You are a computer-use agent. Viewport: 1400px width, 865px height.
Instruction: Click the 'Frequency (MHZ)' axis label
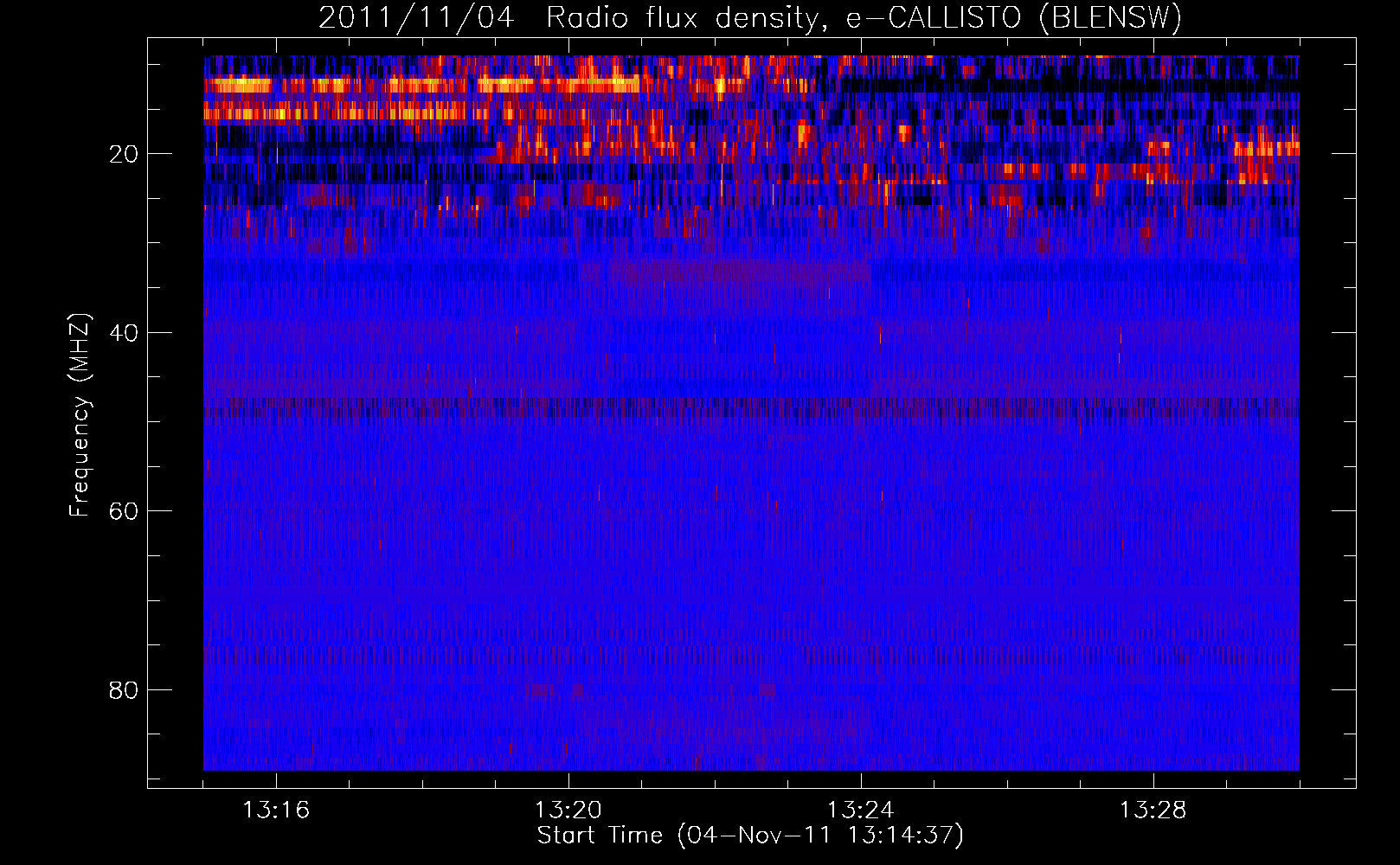pyautogui.click(x=79, y=415)
